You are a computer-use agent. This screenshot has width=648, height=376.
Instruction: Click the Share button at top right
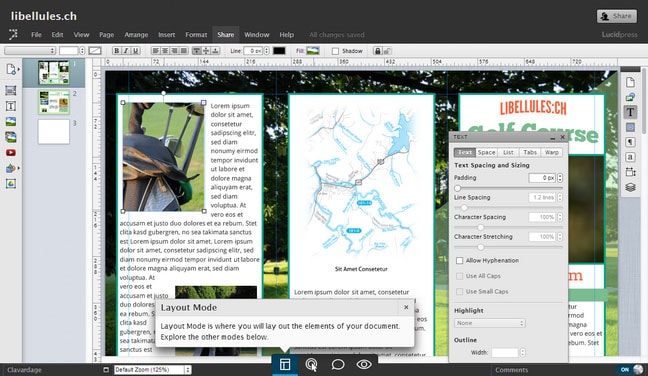[617, 16]
